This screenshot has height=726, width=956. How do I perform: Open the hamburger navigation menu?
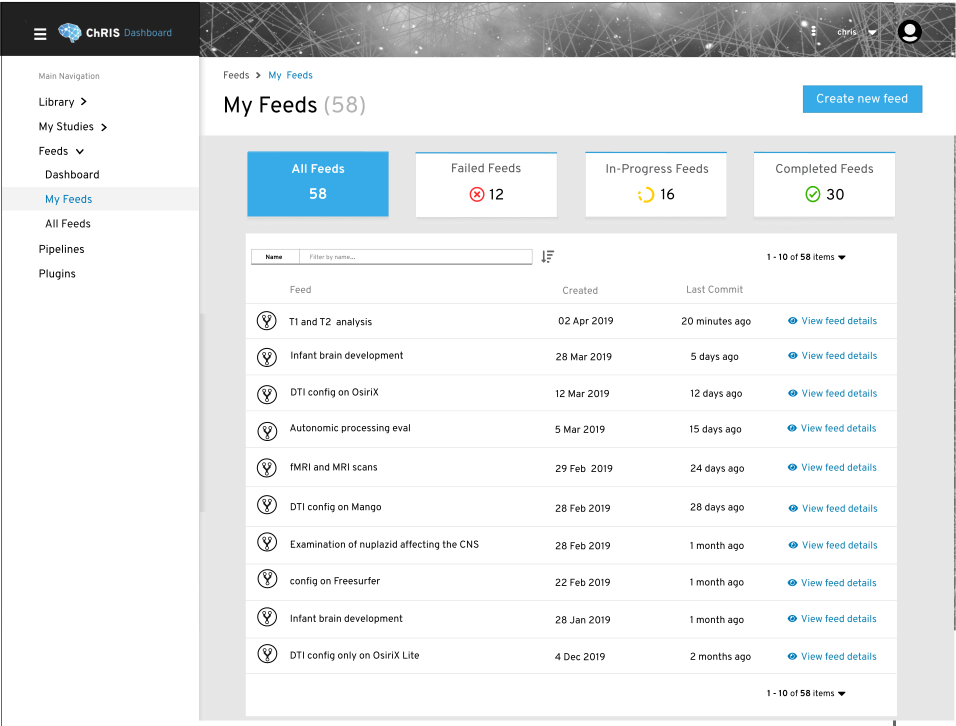click(x=39, y=31)
